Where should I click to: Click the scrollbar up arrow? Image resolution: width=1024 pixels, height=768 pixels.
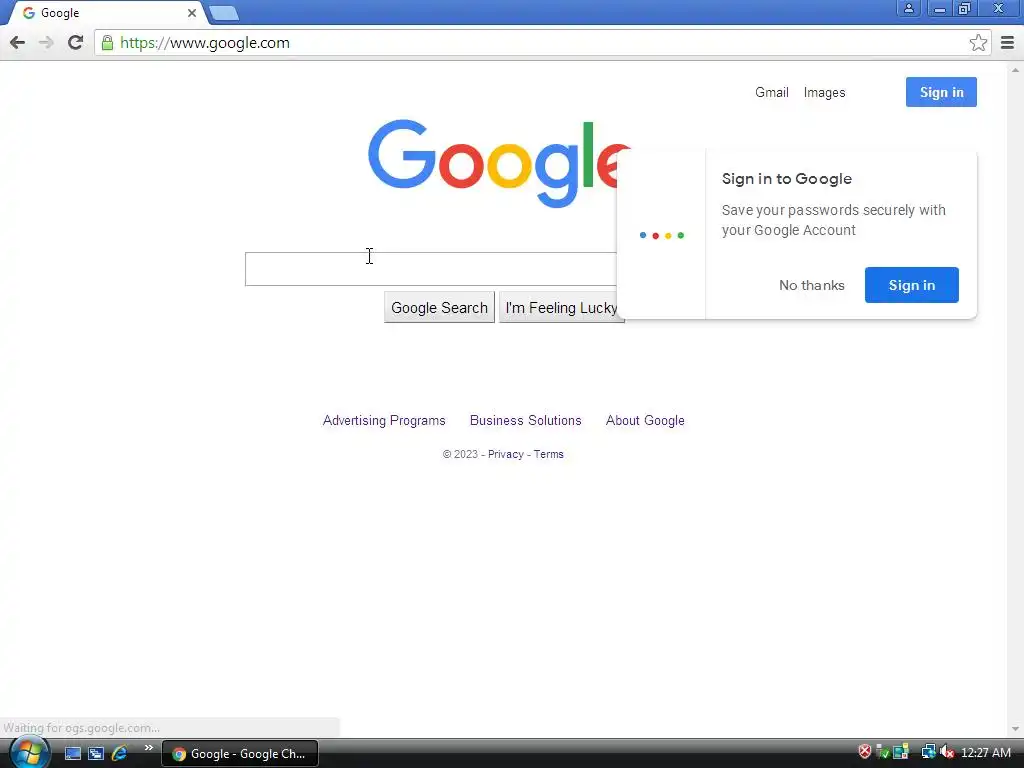click(1015, 70)
